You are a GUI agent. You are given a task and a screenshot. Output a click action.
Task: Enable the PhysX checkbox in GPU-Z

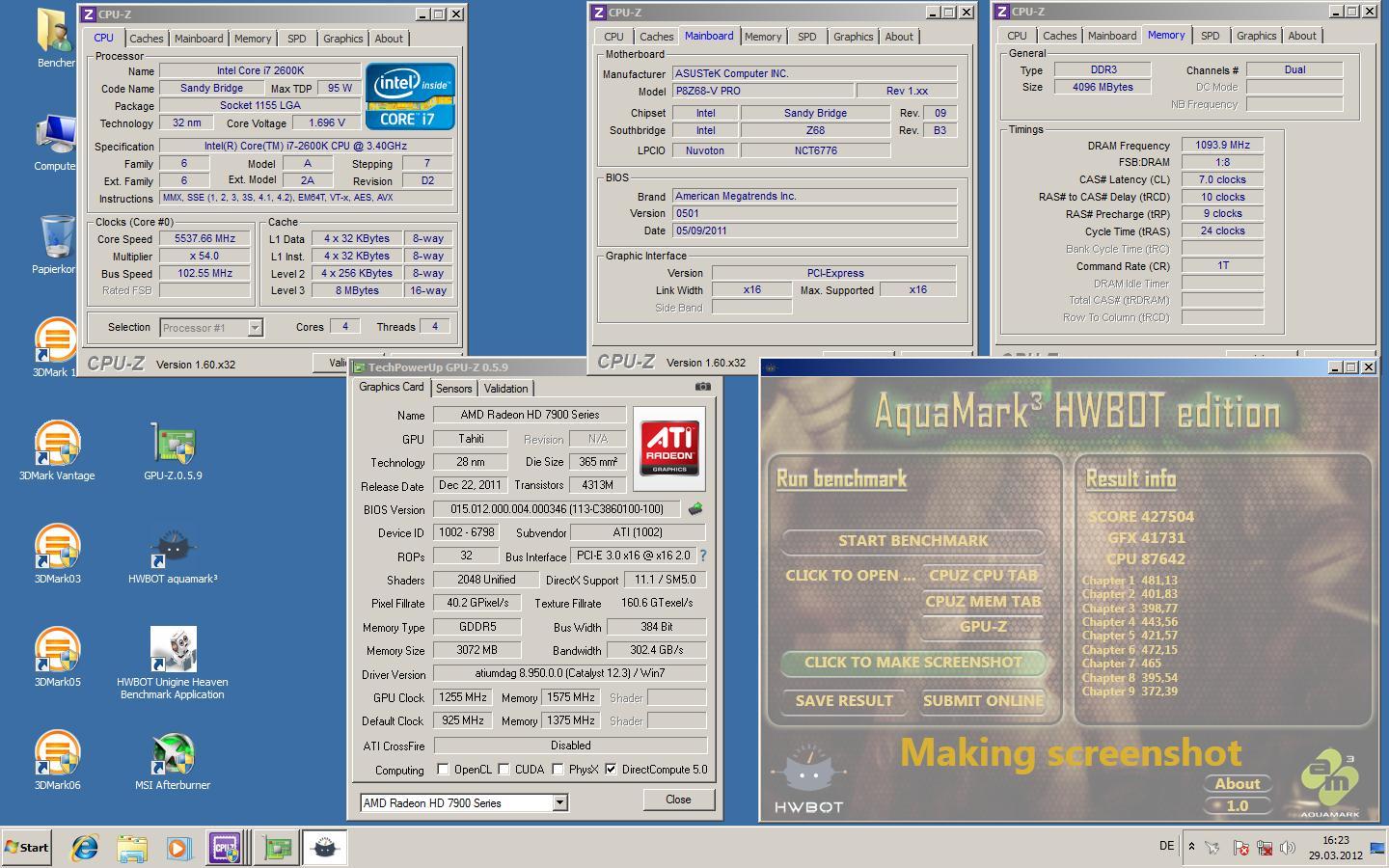558,770
